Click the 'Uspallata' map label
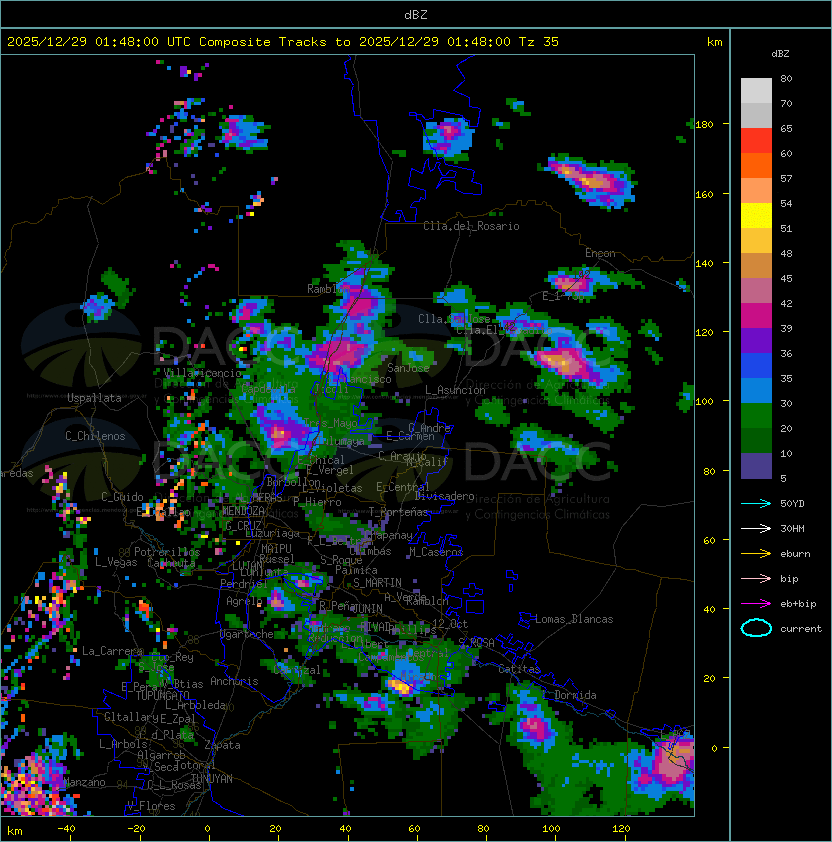832x842 pixels. [x=94, y=398]
